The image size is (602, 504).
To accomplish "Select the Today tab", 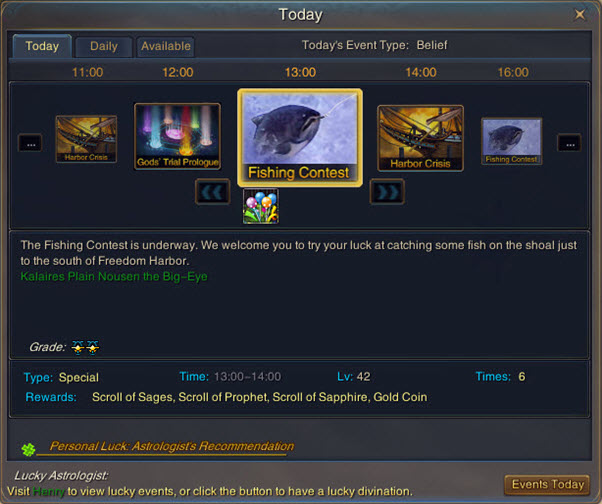I will (x=42, y=46).
